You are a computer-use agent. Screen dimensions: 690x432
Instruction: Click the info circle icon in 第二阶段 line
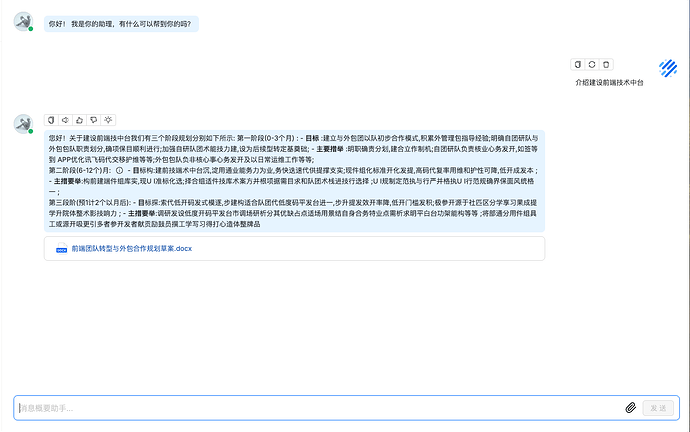pyautogui.click(x=119, y=170)
